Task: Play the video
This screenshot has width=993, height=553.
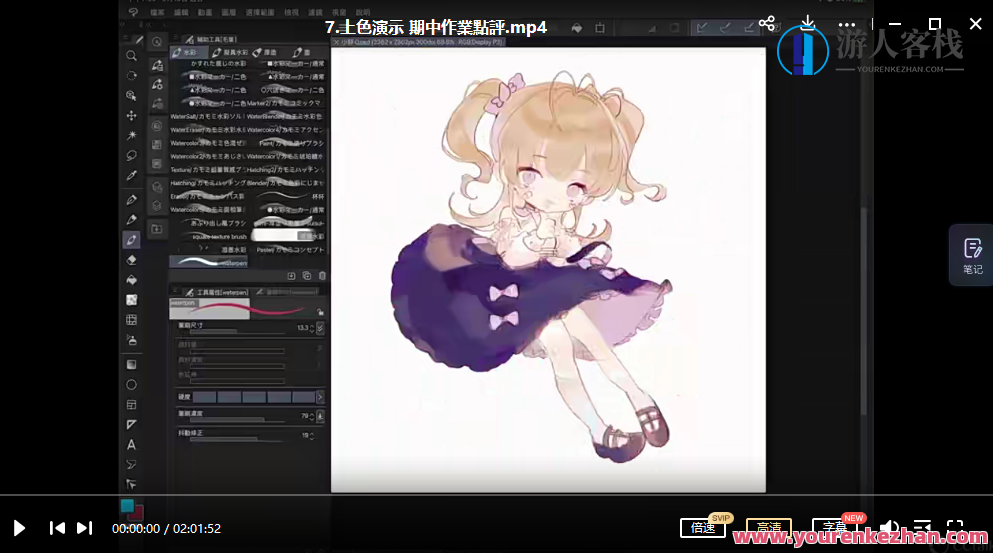Action: [19, 528]
